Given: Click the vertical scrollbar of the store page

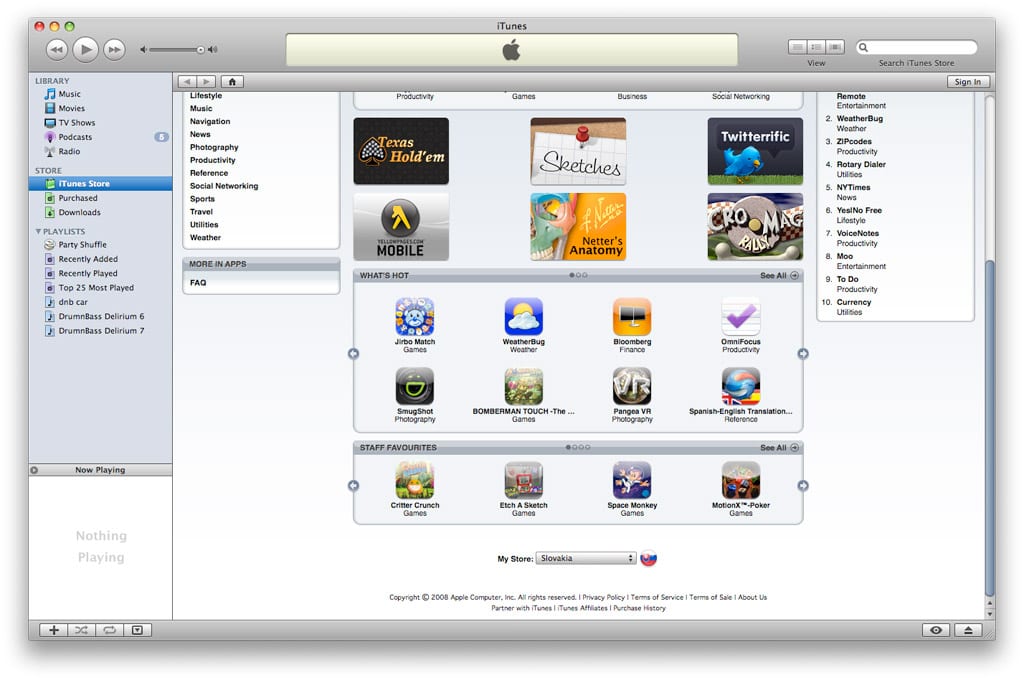Looking at the screenshot, I should click(990, 428).
